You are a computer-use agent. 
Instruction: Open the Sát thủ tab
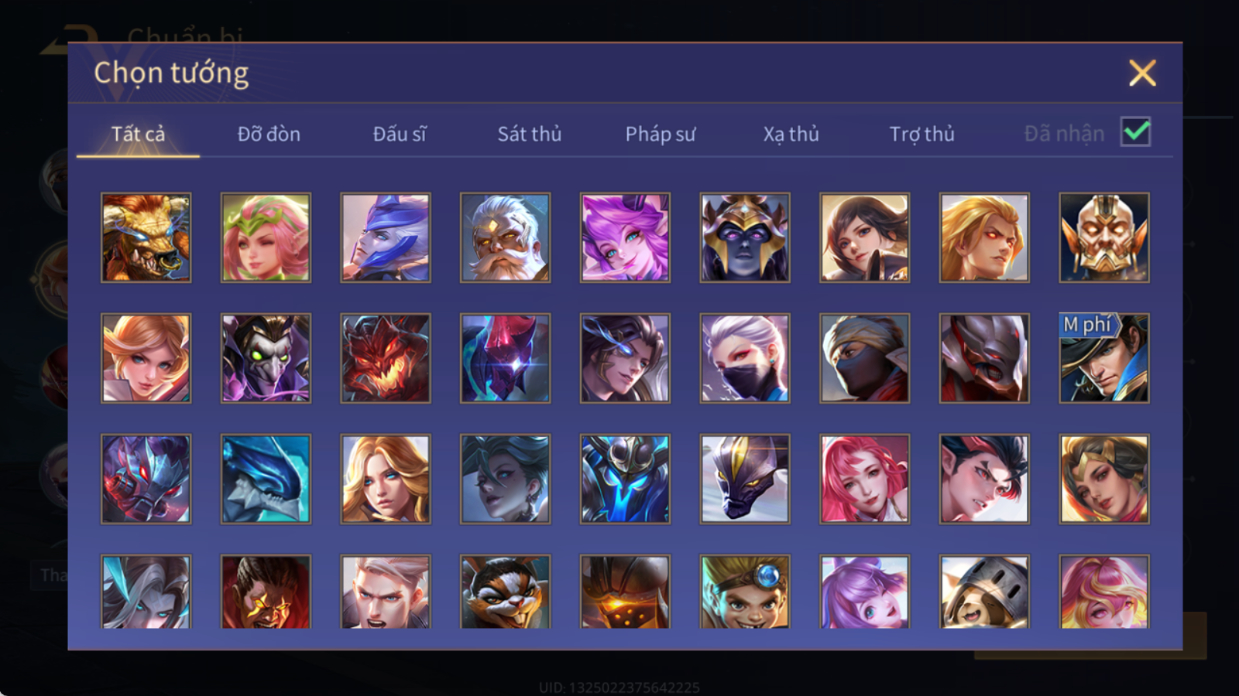click(x=529, y=134)
